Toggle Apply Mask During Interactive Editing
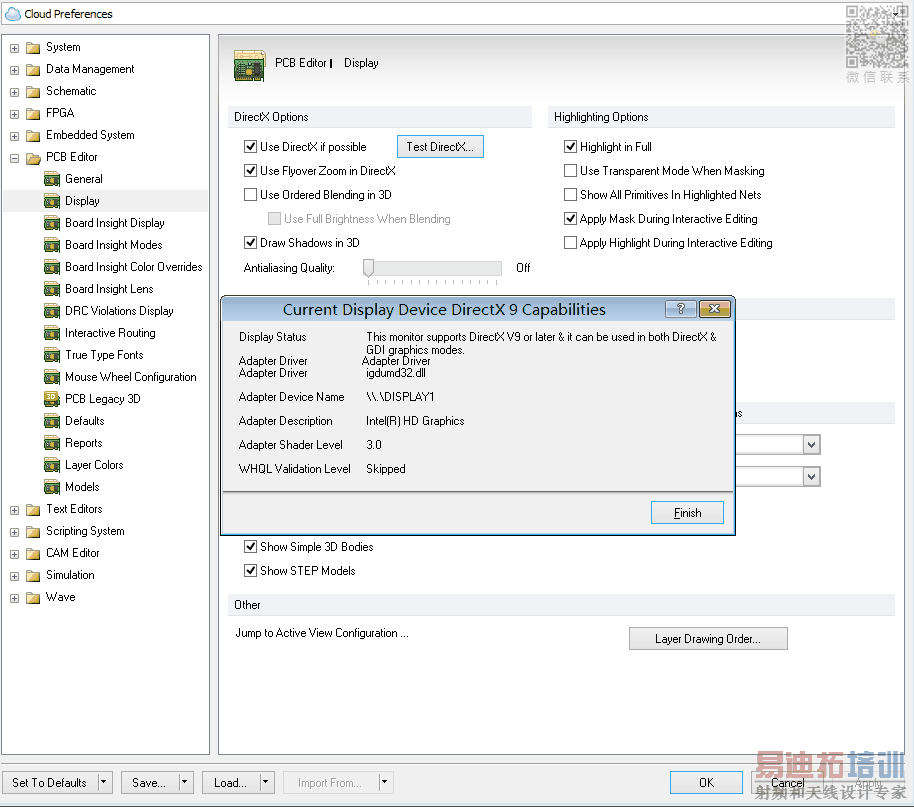This screenshot has height=807, width=914. (571, 219)
